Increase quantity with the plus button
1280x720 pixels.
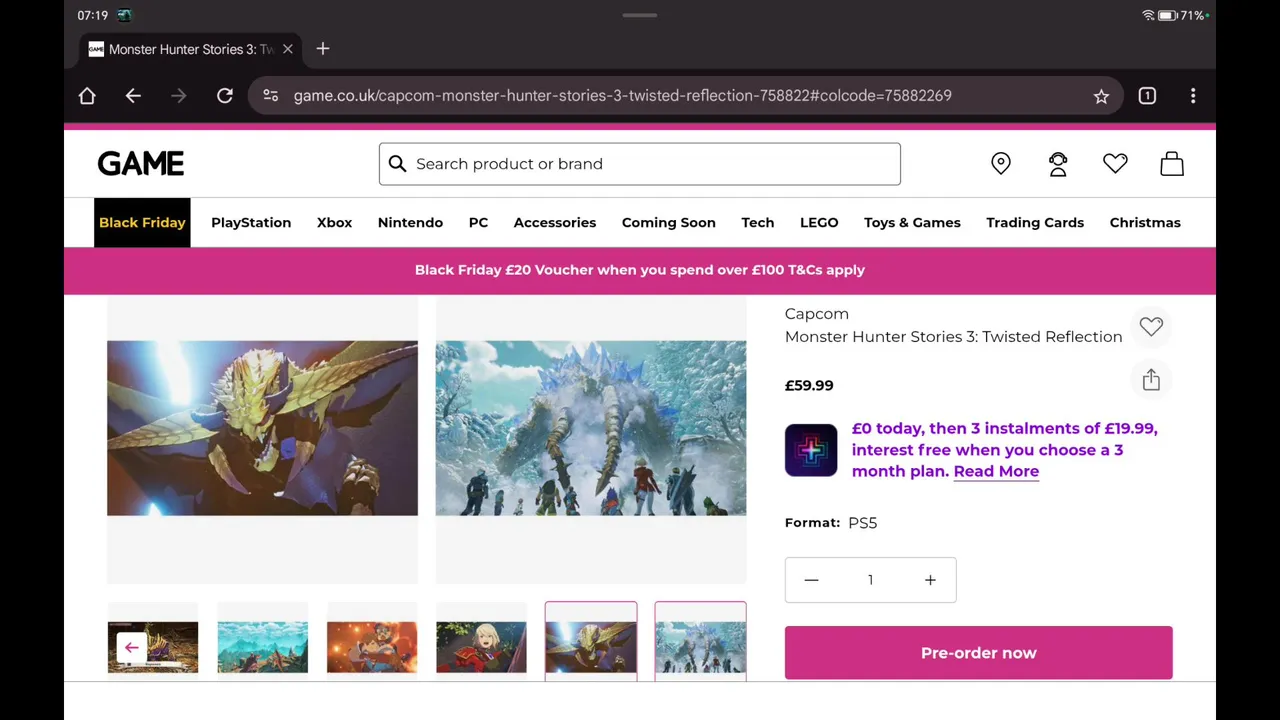pos(930,580)
